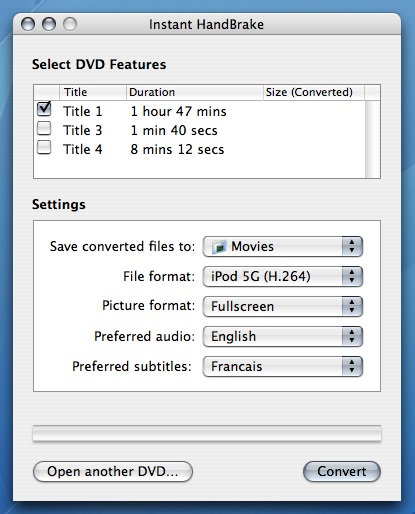Click the 'Title 4' row label
This screenshot has height=514, width=415.
[83, 149]
